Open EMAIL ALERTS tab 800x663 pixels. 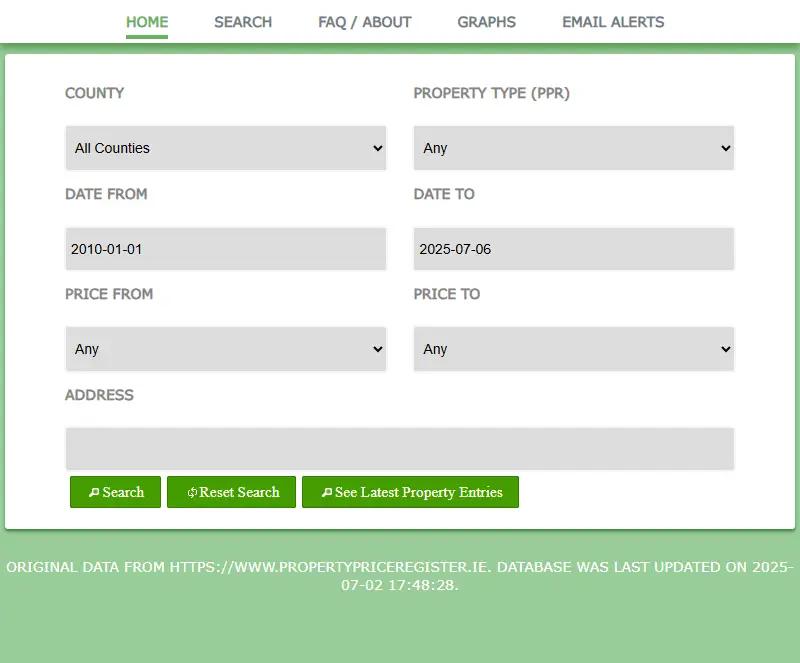[613, 22]
